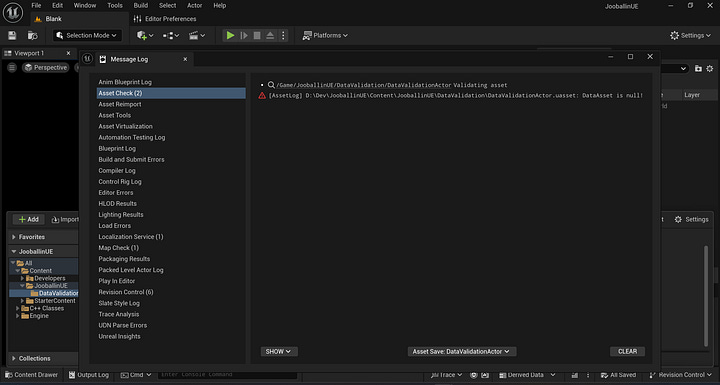720x385 pixels.
Task: Open the Actor menu
Action: [195, 6]
